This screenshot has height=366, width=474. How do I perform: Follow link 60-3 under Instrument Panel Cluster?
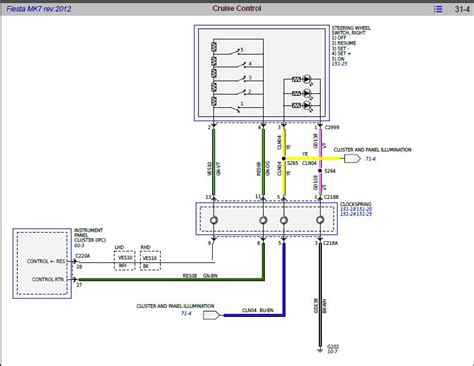tap(79, 246)
